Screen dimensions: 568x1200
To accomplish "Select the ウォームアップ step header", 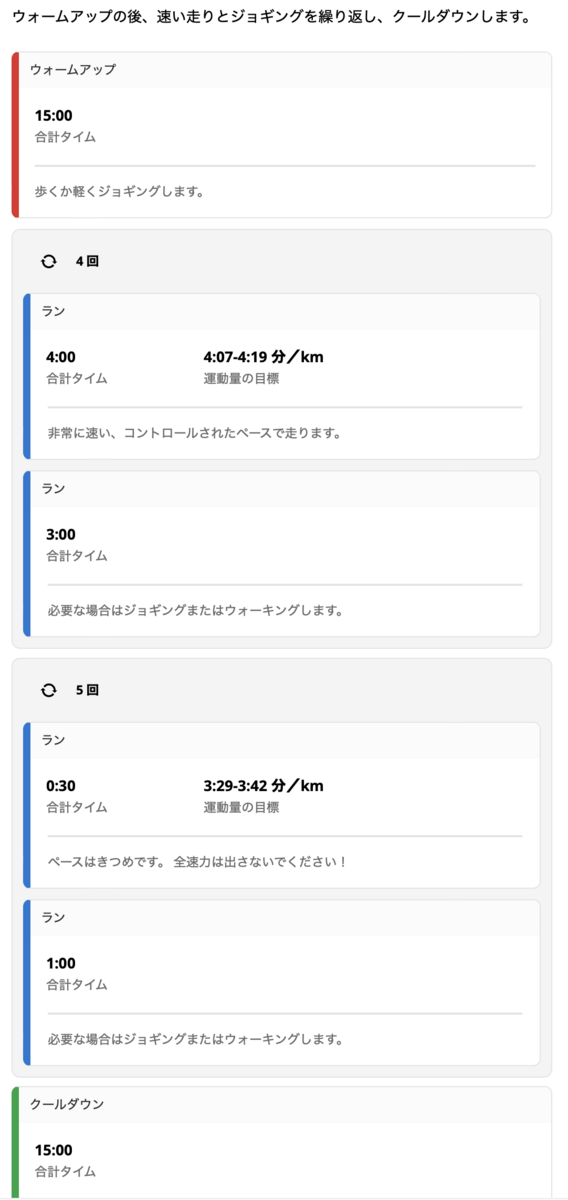I will click(282, 70).
